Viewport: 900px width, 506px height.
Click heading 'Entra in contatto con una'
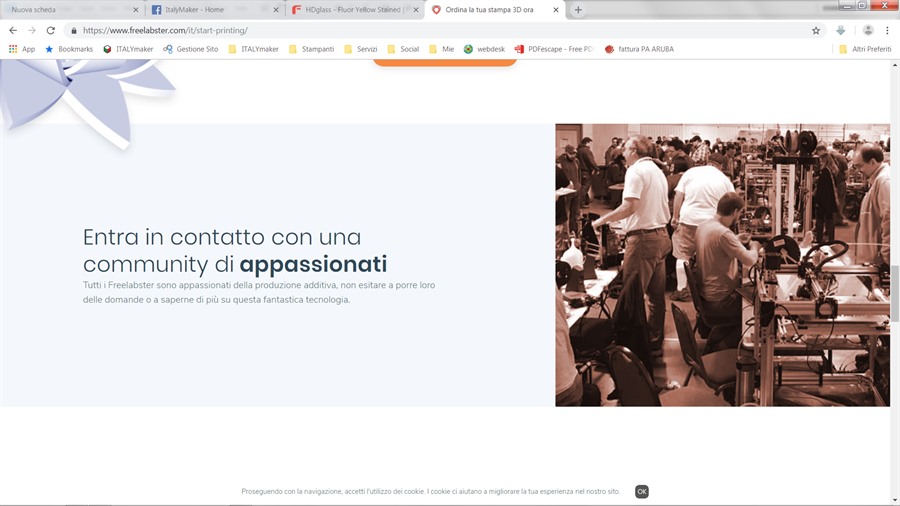(222, 237)
